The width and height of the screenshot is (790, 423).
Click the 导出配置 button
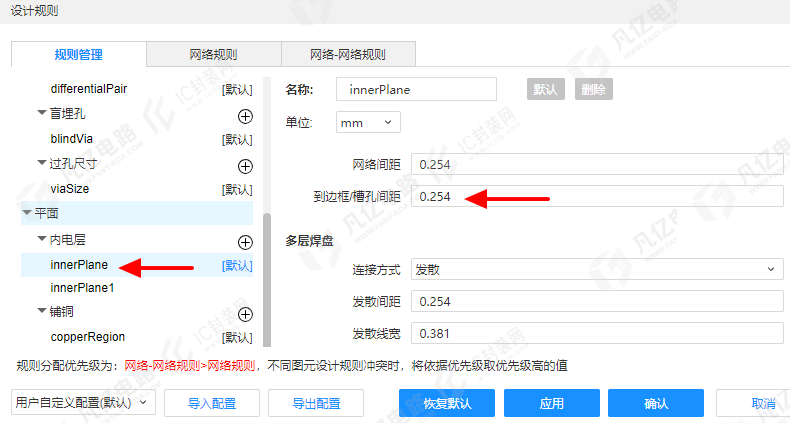point(316,403)
